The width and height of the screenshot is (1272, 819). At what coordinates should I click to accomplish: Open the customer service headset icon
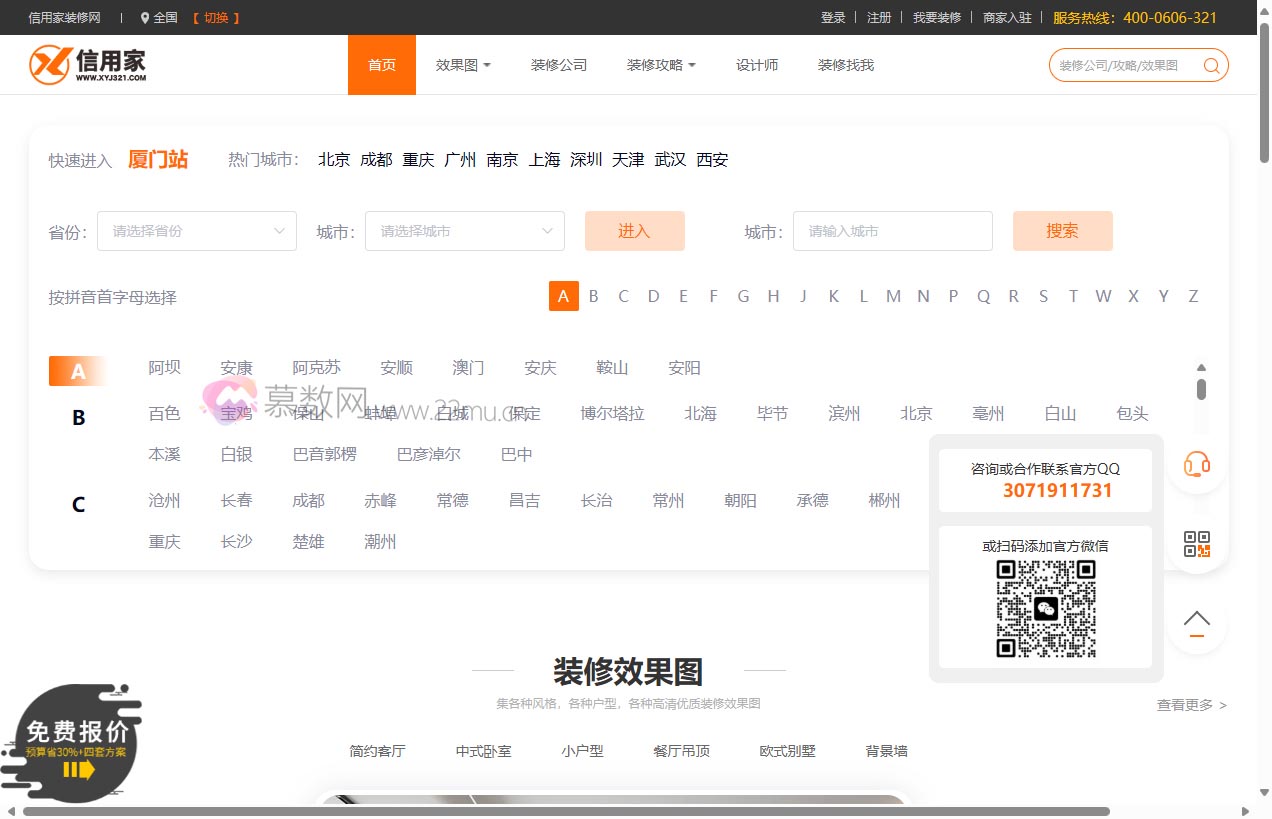click(x=1196, y=463)
